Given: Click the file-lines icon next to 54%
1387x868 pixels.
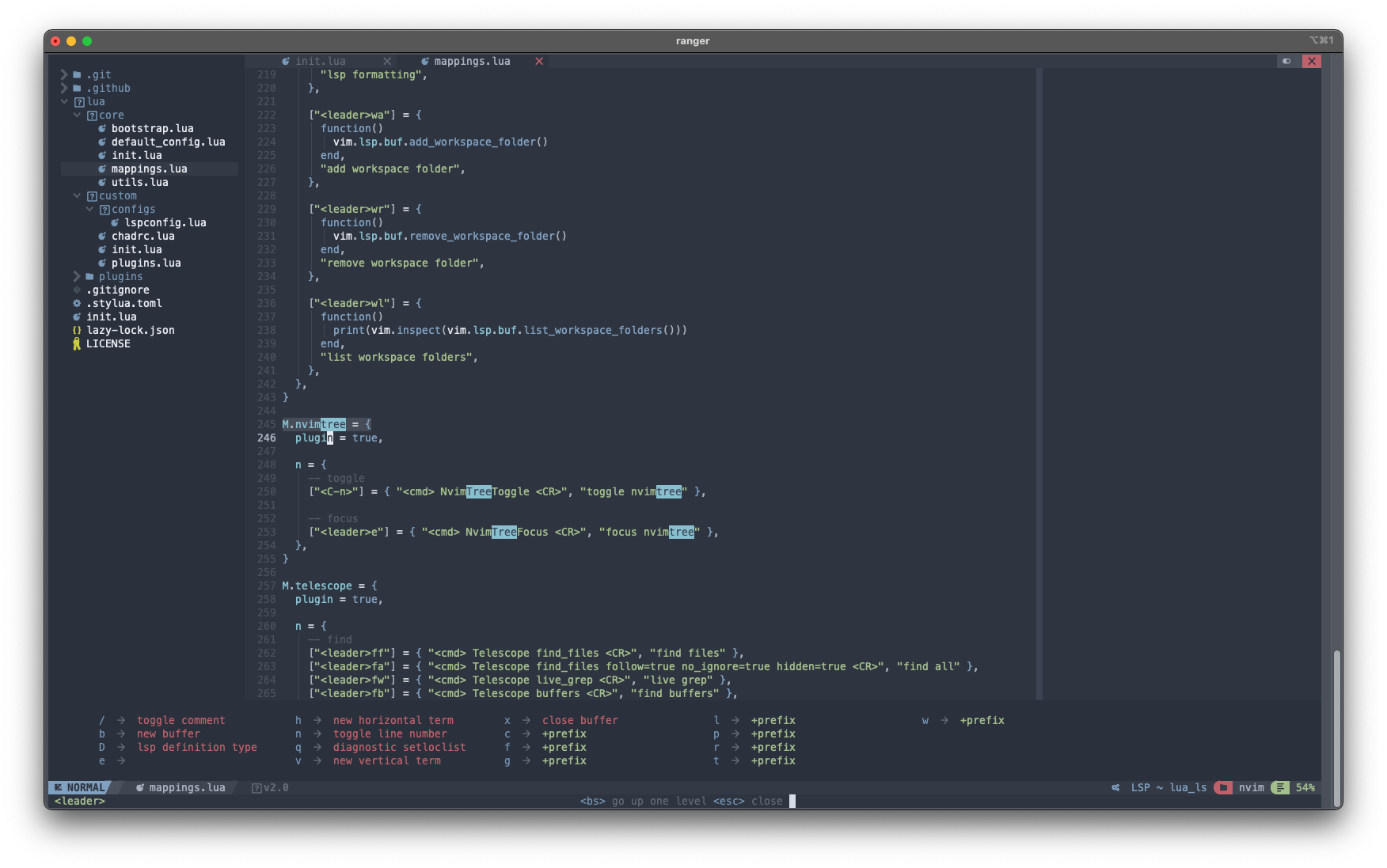Looking at the screenshot, I should click(1280, 787).
